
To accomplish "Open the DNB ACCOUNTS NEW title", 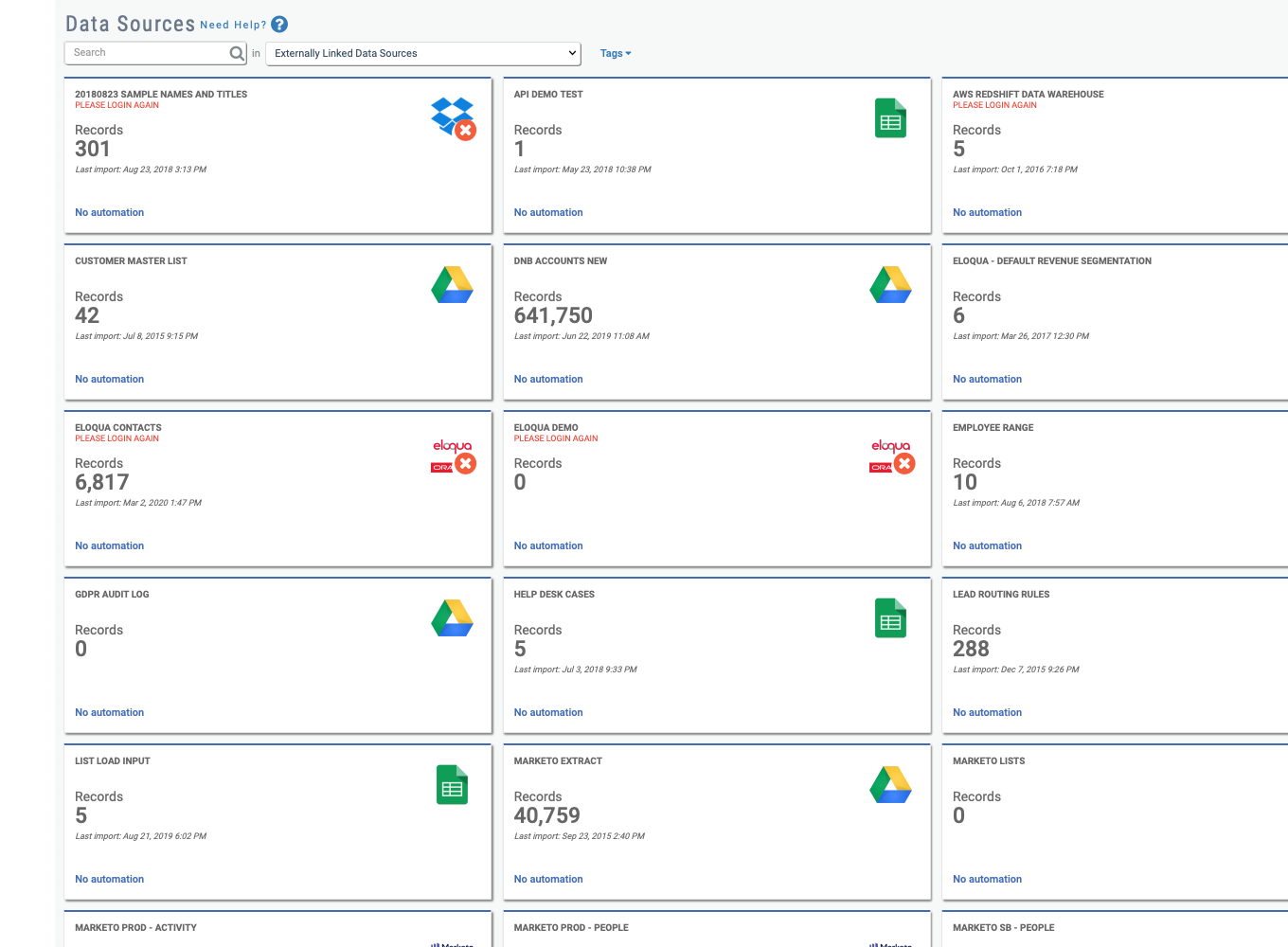I will click(x=561, y=261).
